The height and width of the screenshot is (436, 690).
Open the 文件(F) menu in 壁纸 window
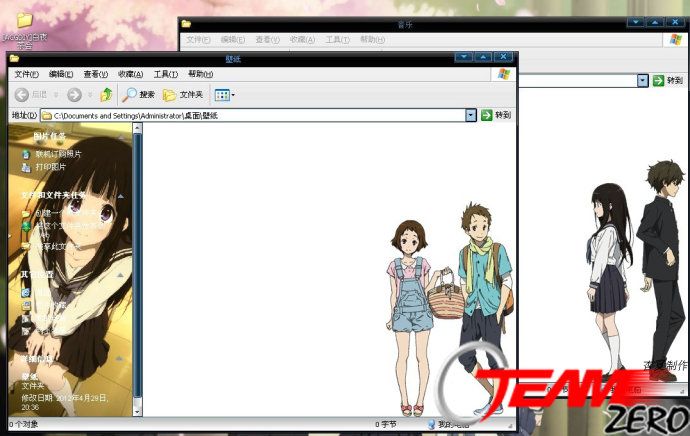[x=25, y=74]
